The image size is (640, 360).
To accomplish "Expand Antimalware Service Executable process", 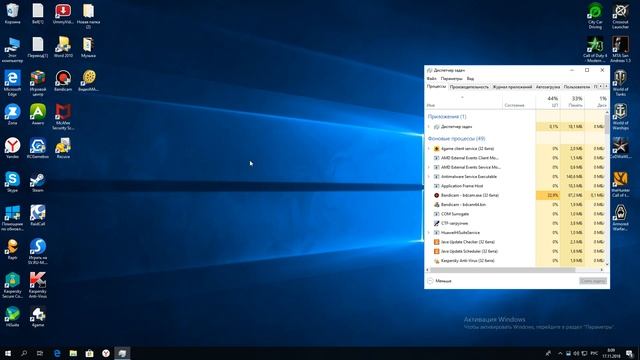I will pyautogui.click(x=429, y=177).
